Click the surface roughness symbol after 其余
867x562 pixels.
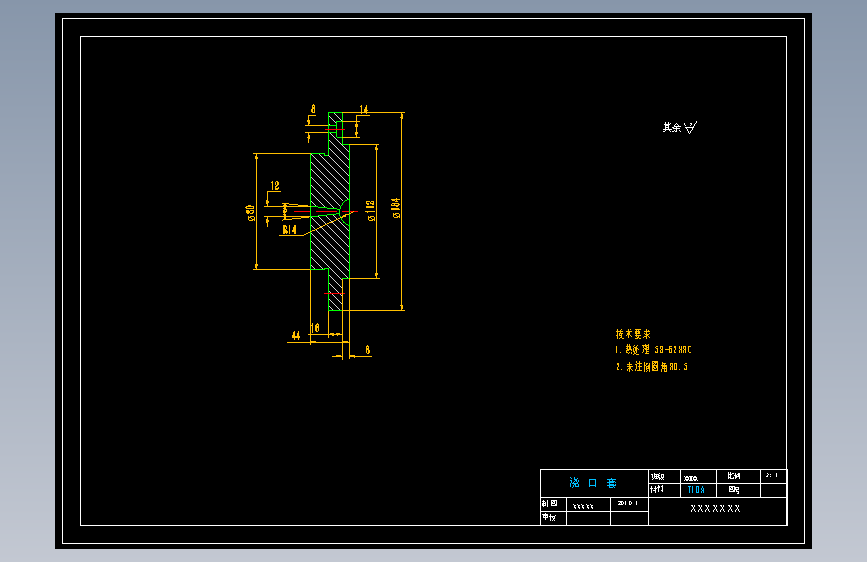coord(691,128)
